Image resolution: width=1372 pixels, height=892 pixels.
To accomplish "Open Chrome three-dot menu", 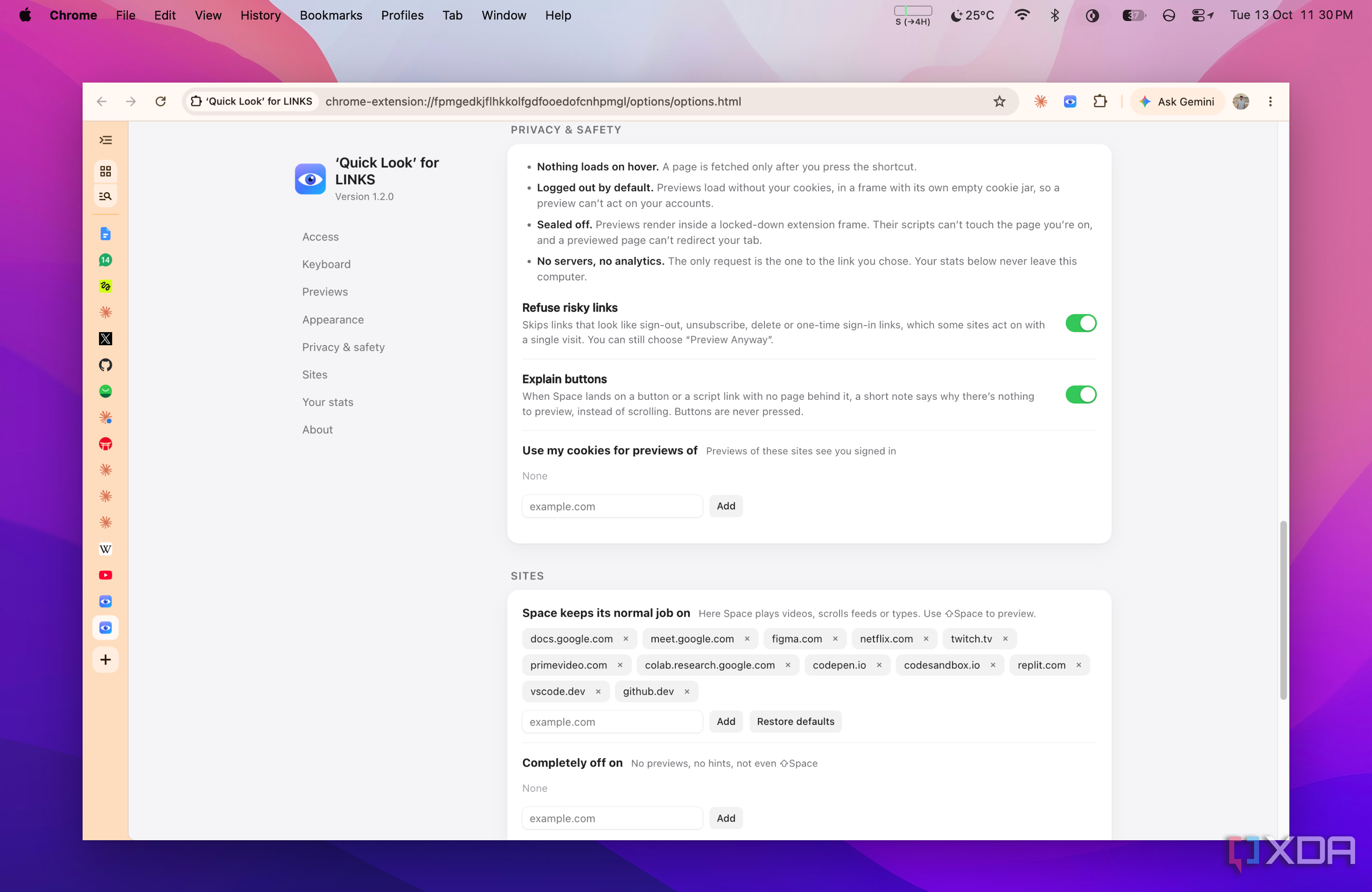I will 1270,101.
